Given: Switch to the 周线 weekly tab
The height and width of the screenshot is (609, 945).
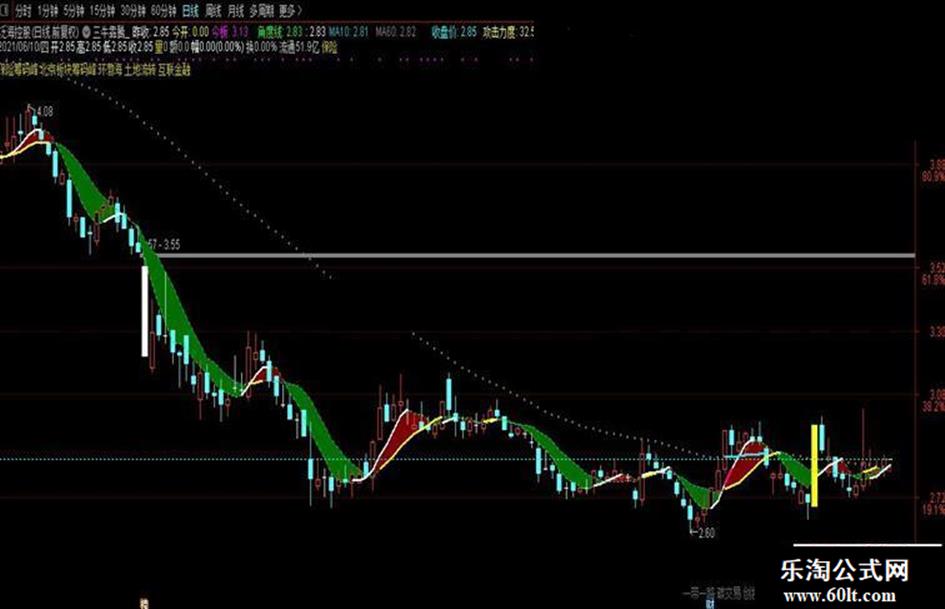Looking at the screenshot, I should [x=213, y=10].
